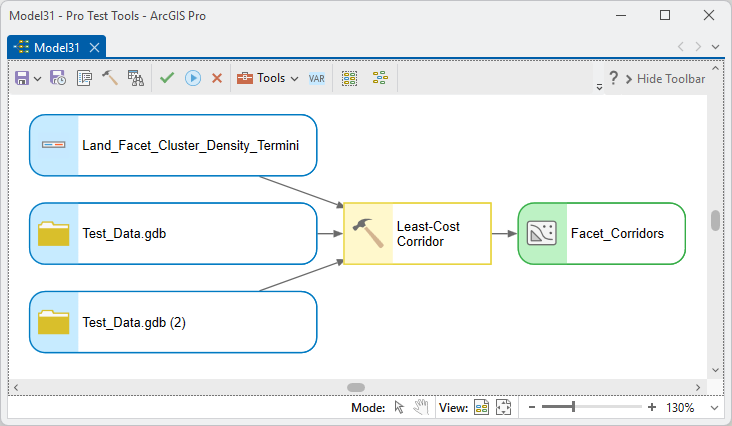Switch to Select mode arrow pointer
This screenshot has width=732, height=426.
click(399, 407)
